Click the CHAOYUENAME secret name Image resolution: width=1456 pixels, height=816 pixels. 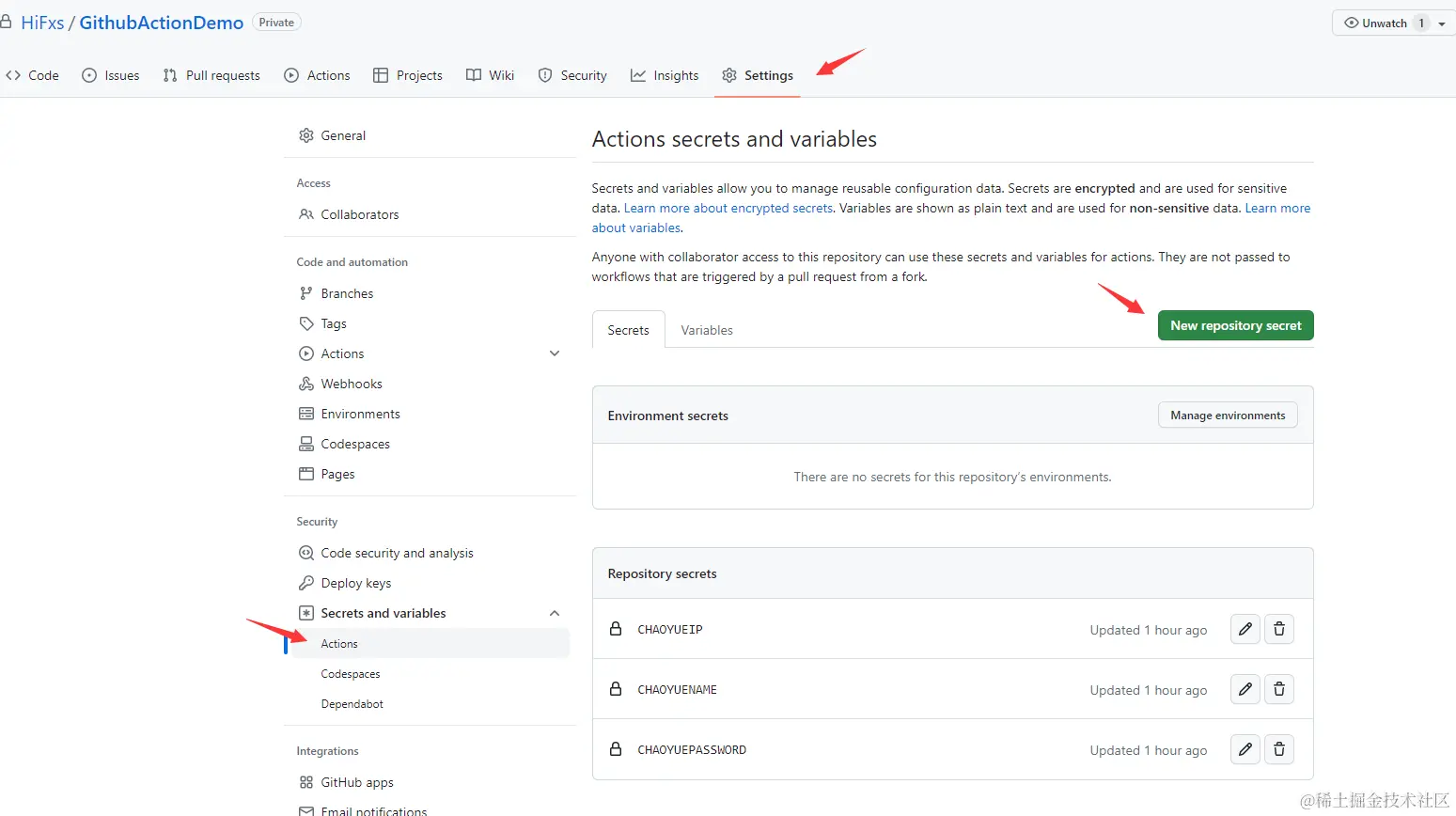click(677, 689)
